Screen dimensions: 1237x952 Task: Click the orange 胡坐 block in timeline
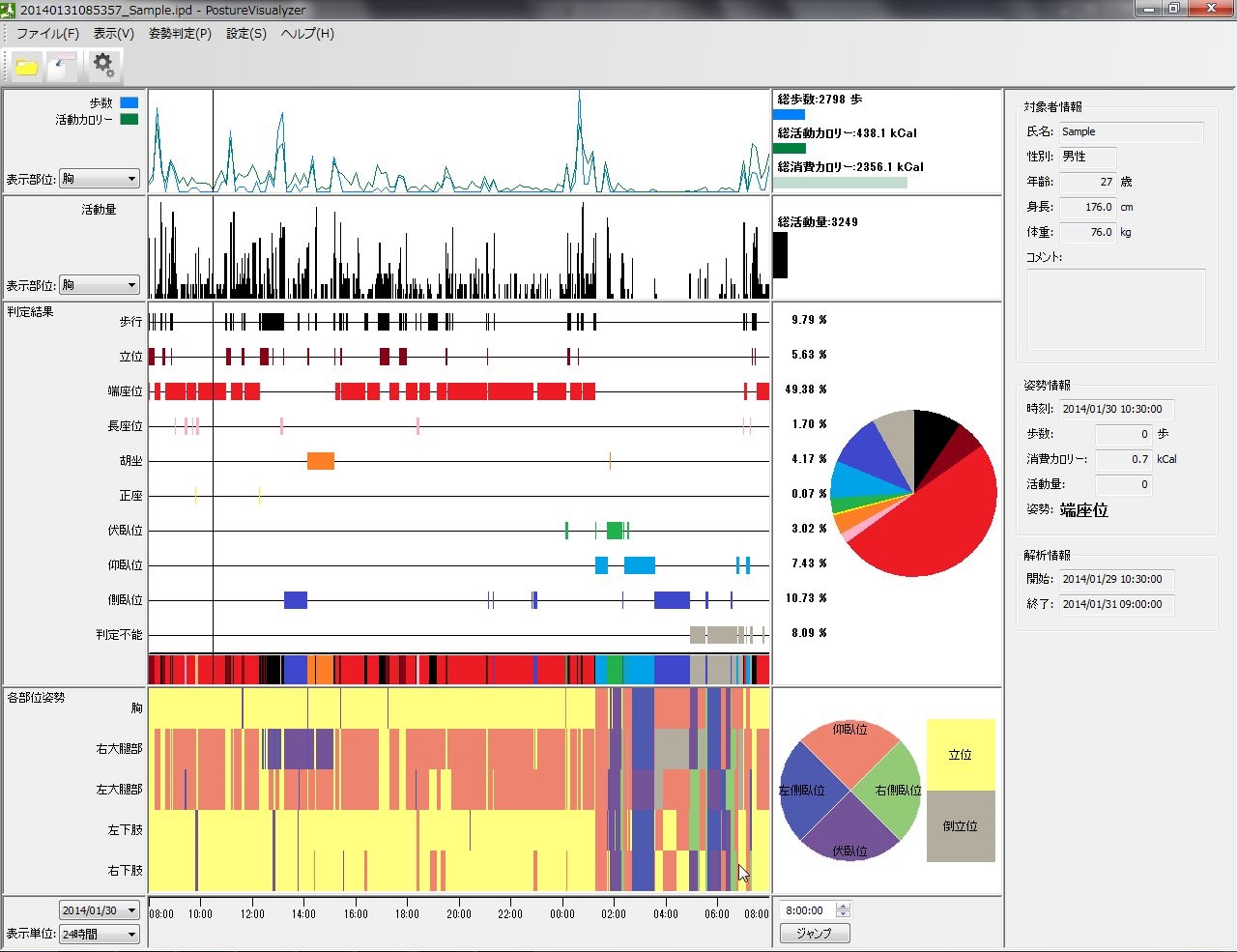click(x=321, y=461)
